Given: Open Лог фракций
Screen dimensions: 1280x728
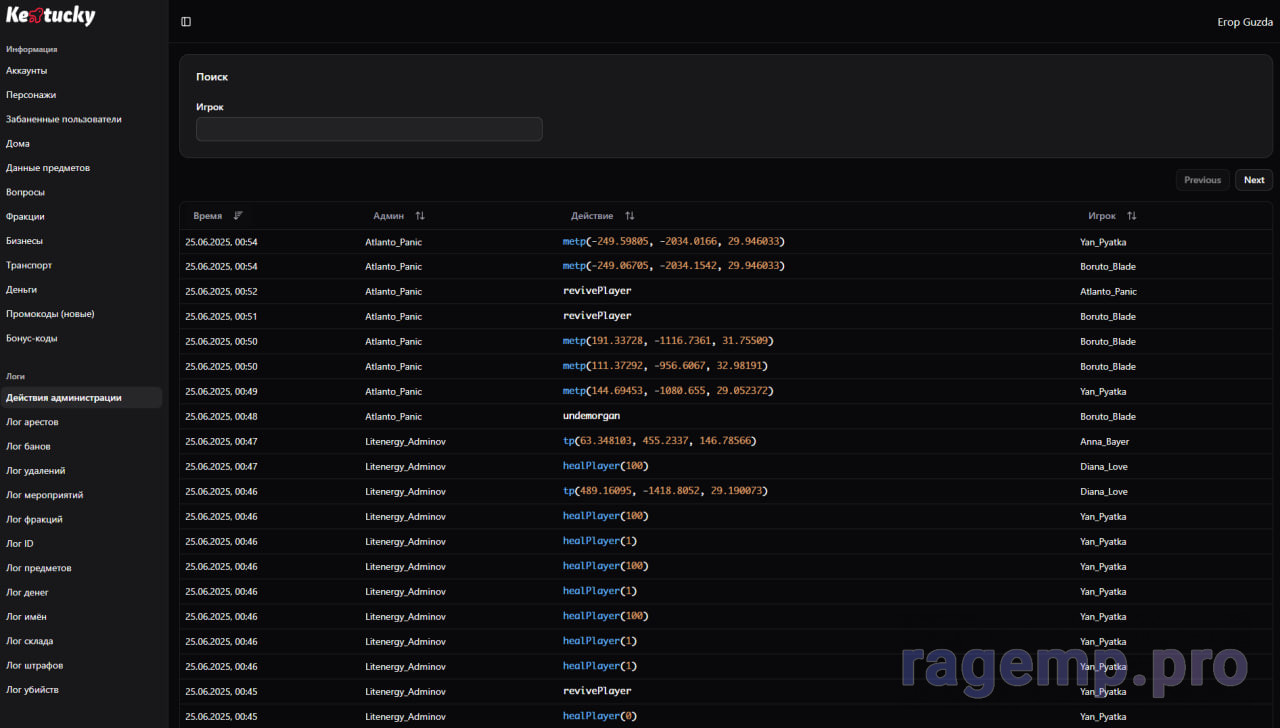Looking at the screenshot, I should click(35, 519).
